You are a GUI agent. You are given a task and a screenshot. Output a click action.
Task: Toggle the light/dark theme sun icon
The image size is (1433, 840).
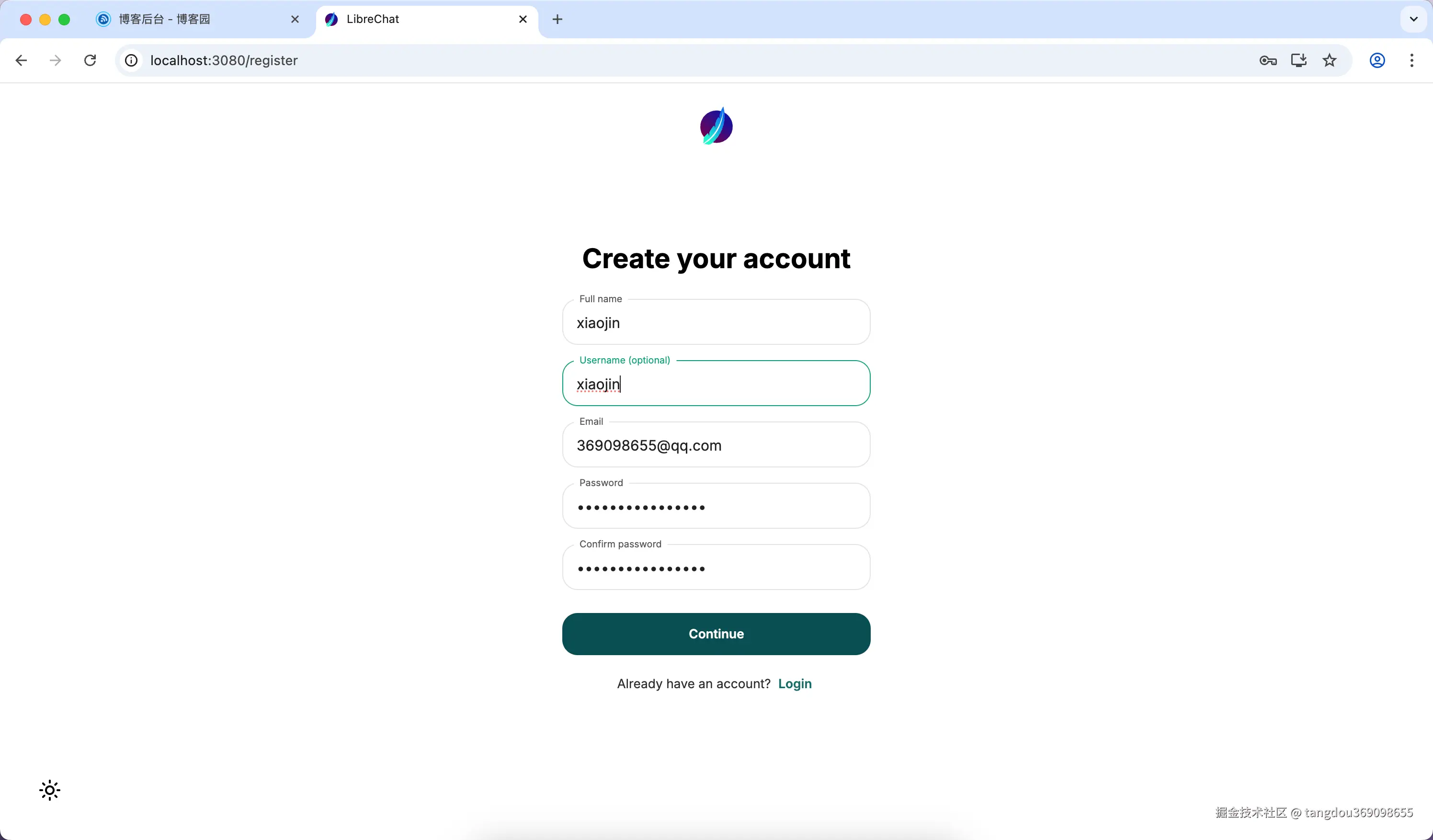point(49,790)
